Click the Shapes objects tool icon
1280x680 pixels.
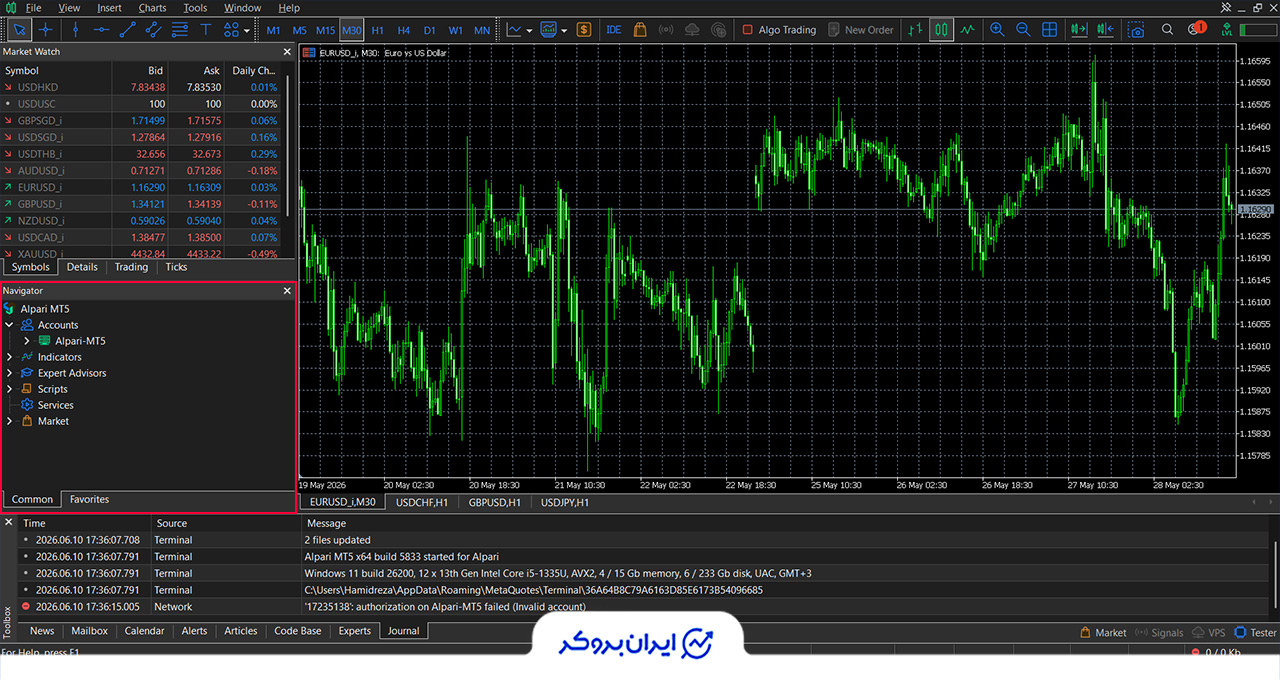pyautogui.click(x=232, y=30)
